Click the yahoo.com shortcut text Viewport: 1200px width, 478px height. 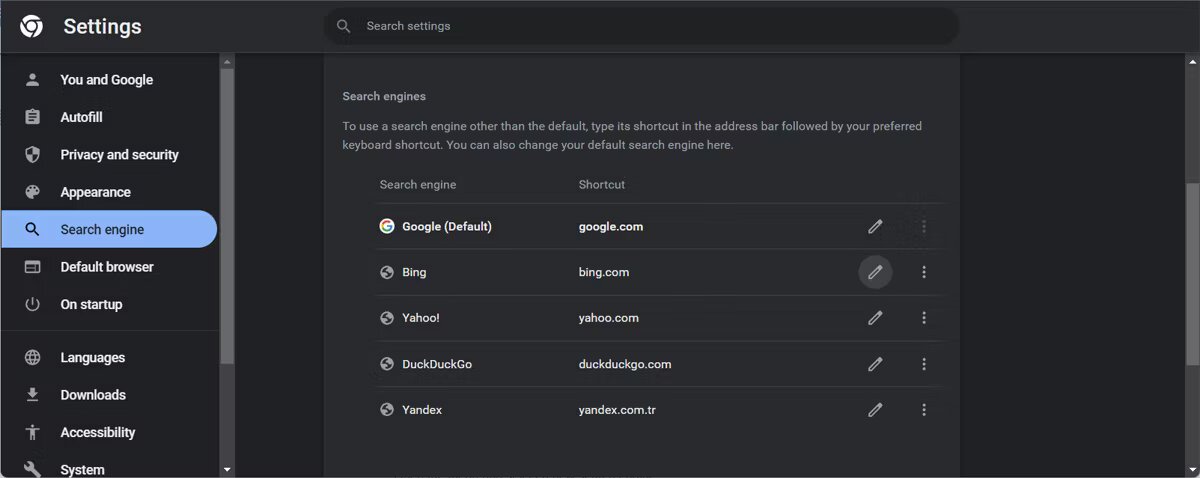click(609, 318)
